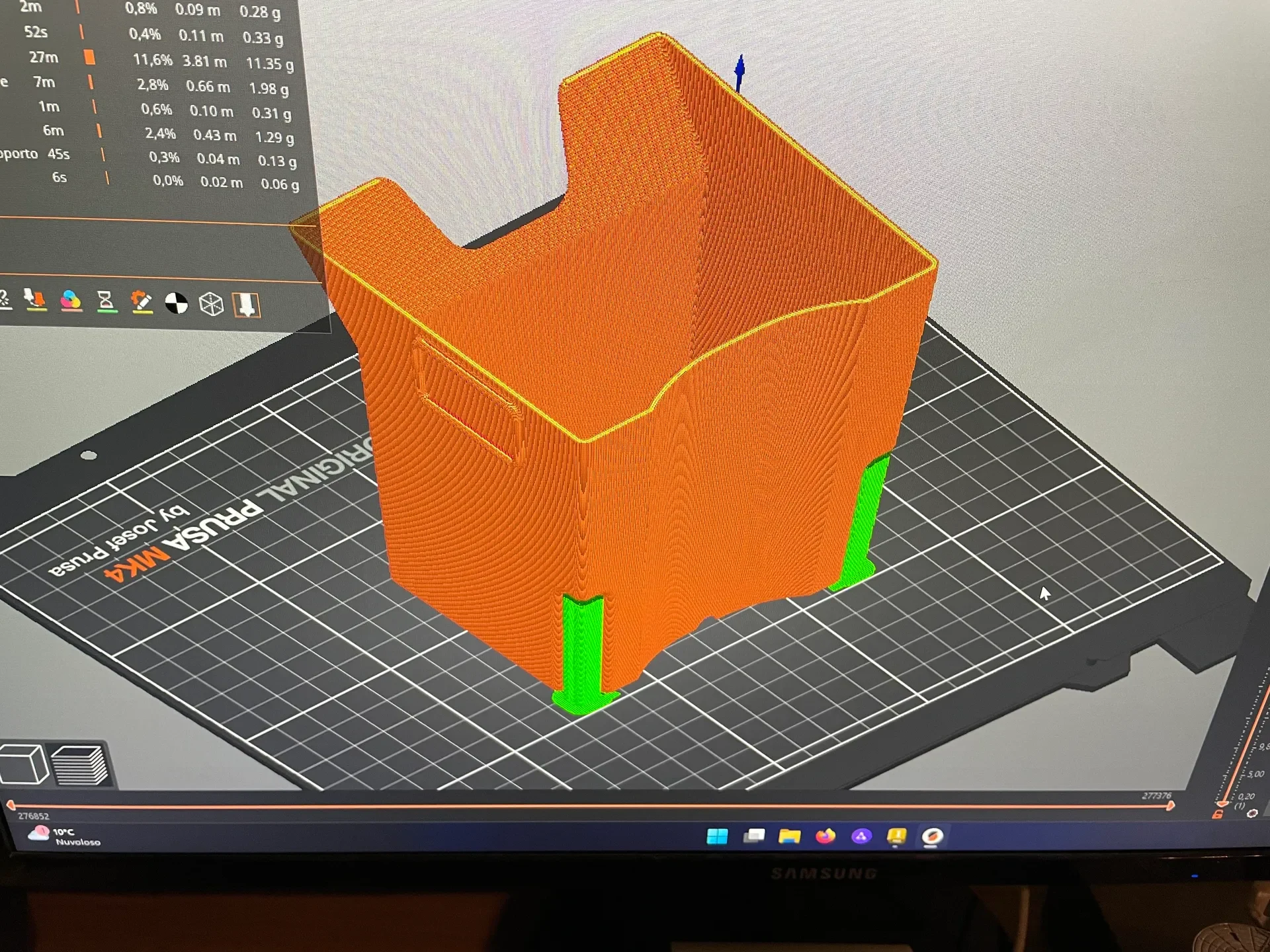Select the "0.06 g" weight value
This screenshot has height=952, width=1270.
[x=280, y=184]
